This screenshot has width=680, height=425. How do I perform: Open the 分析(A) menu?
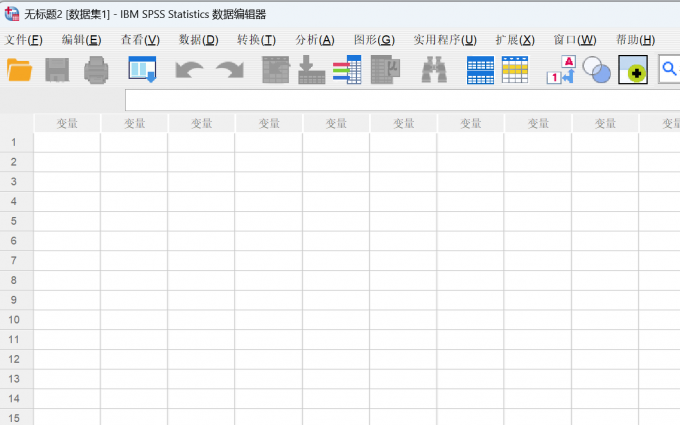(315, 40)
